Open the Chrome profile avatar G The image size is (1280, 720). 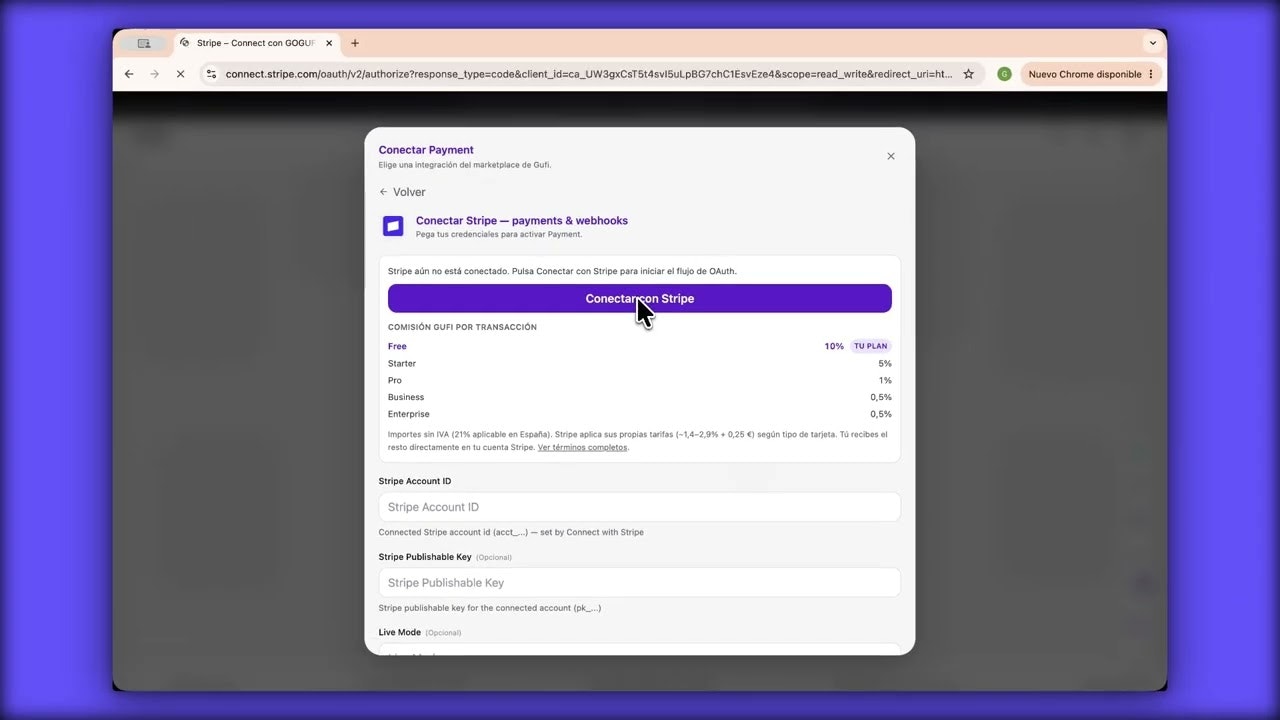coord(1004,74)
